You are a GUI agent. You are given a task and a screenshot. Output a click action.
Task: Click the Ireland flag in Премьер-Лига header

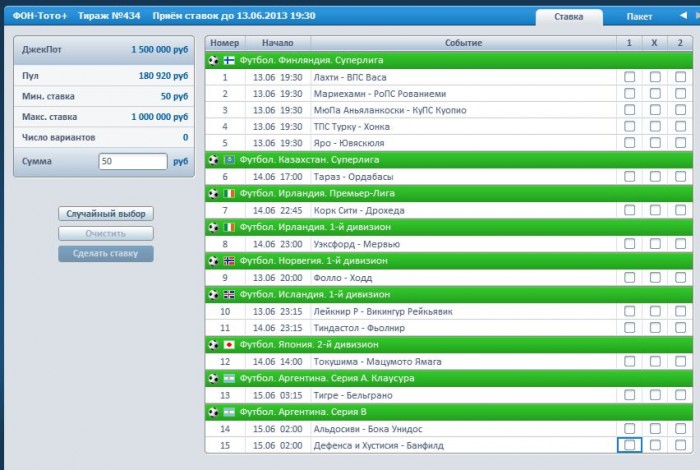coord(229,193)
